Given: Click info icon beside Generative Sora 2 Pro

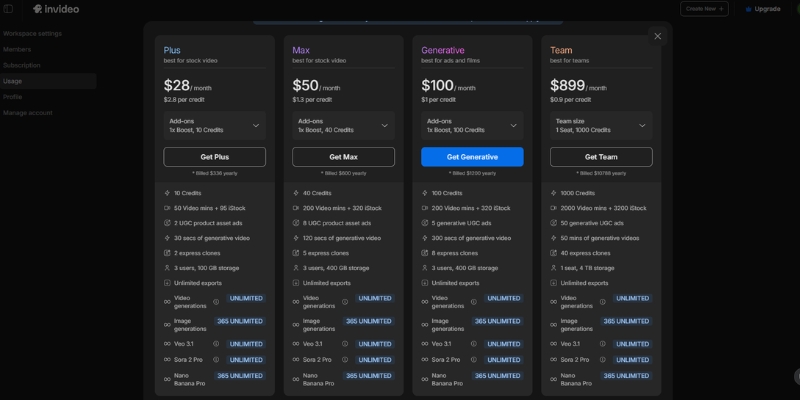Looking at the screenshot, I should pyautogui.click(x=473, y=360).
